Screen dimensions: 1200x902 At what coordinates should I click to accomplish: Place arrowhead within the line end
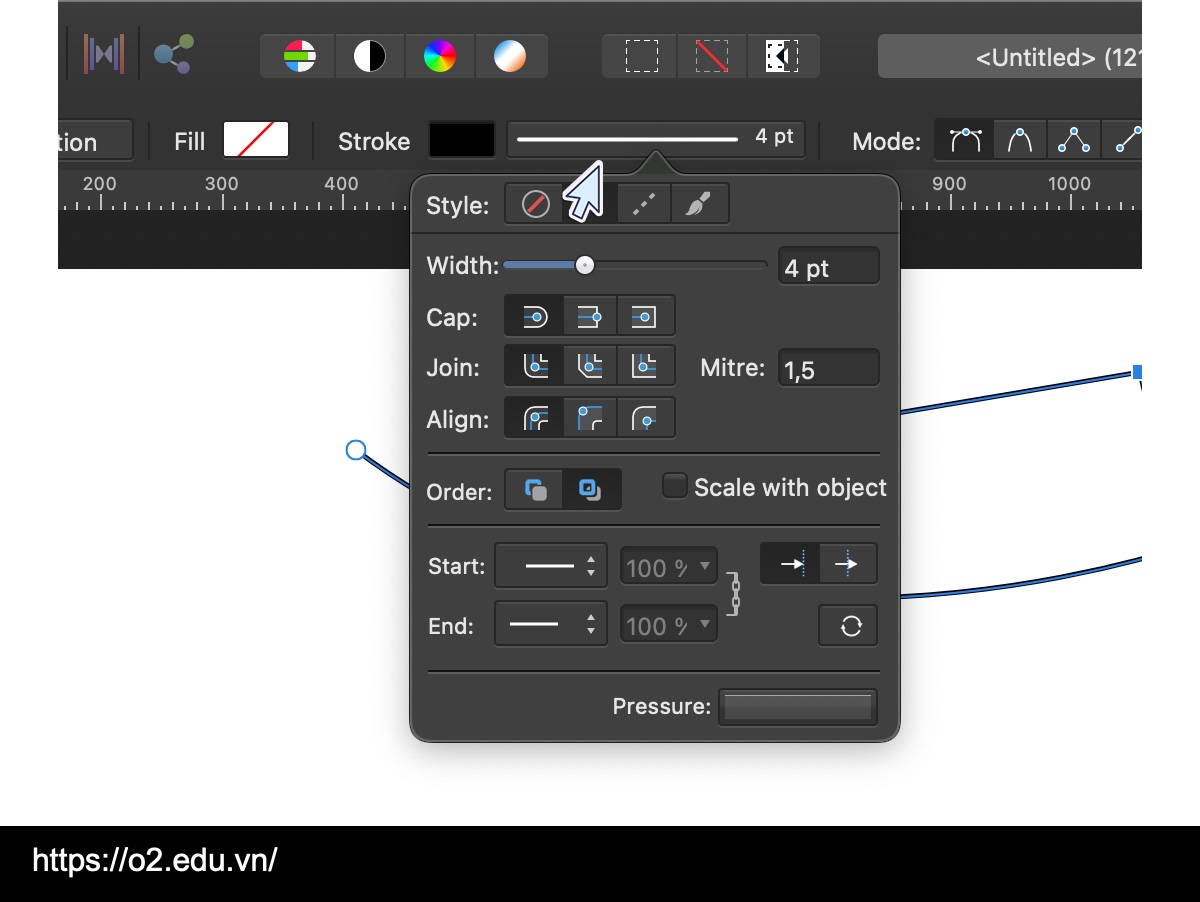791,564
